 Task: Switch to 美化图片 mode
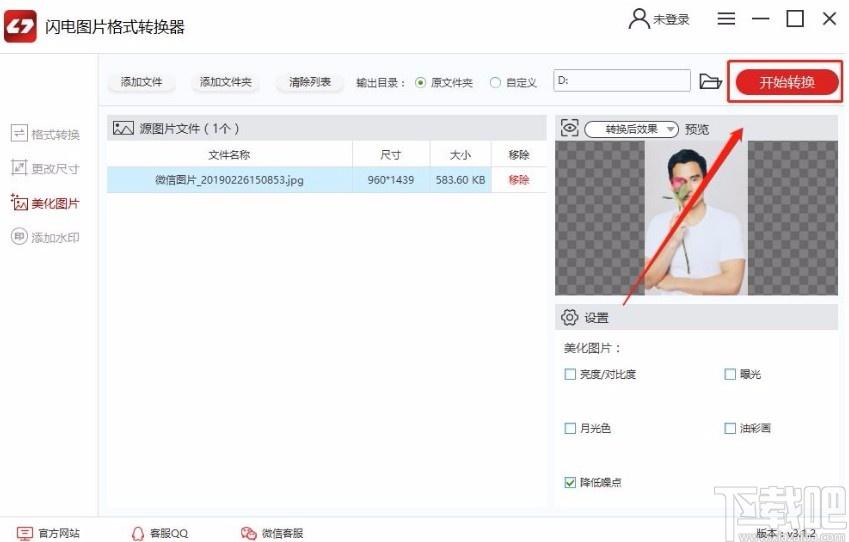pos(45,203)
